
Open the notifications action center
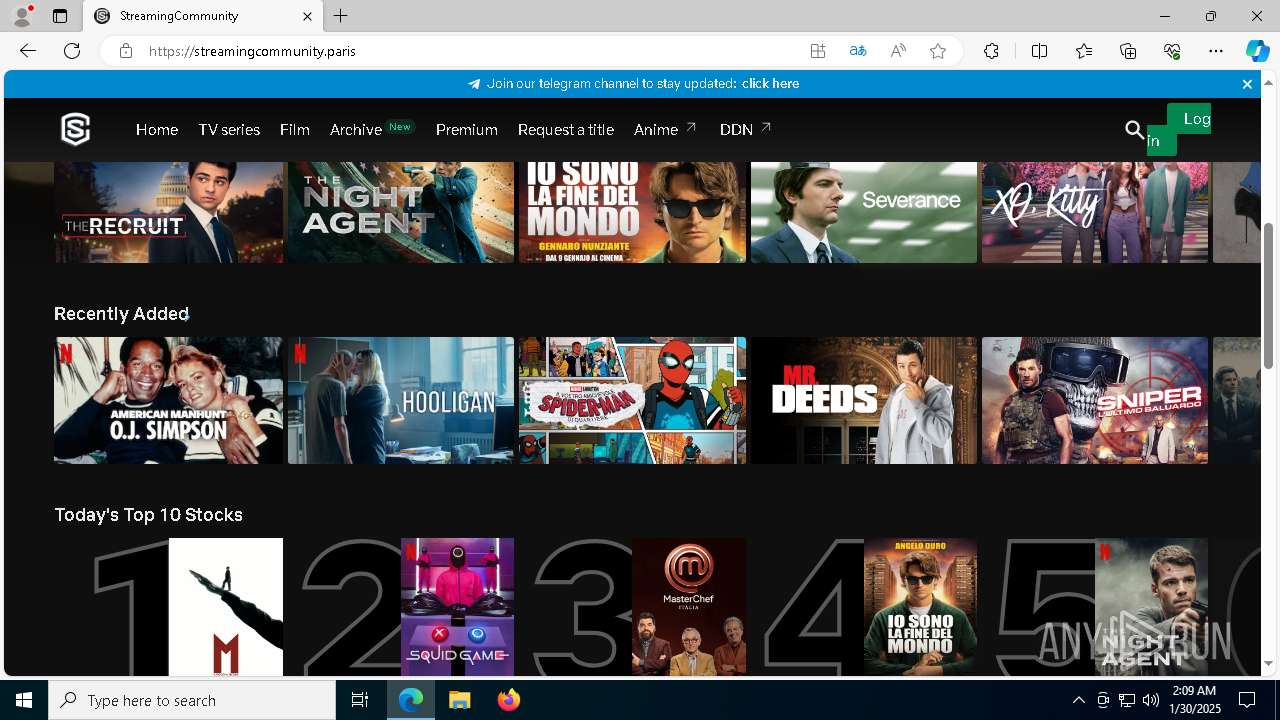click(x=1247, y=700)
